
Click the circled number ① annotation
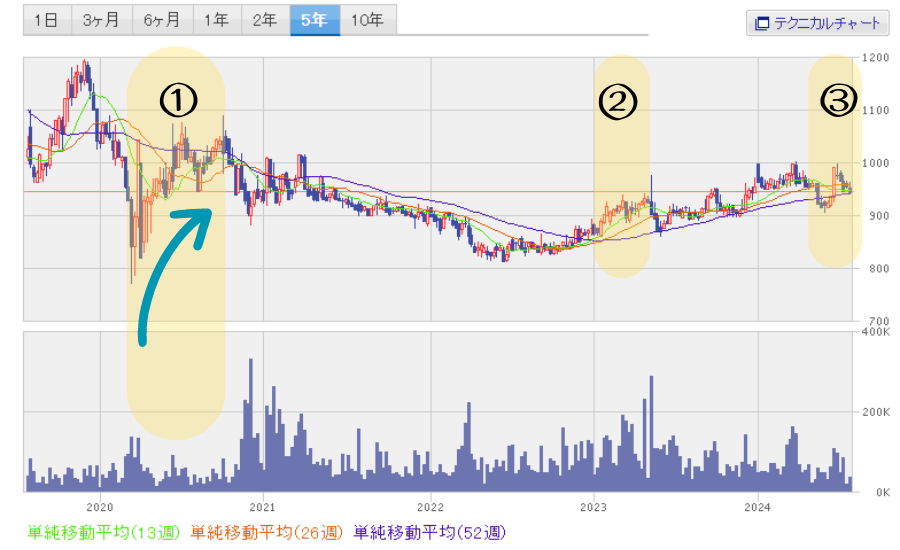(177, 100)
